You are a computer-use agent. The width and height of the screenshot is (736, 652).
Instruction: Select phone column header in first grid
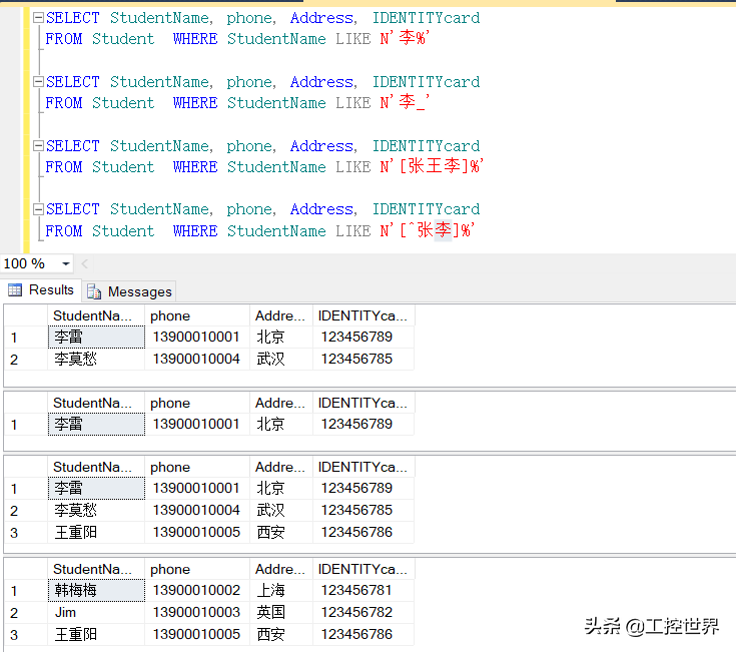click(197, 316)
